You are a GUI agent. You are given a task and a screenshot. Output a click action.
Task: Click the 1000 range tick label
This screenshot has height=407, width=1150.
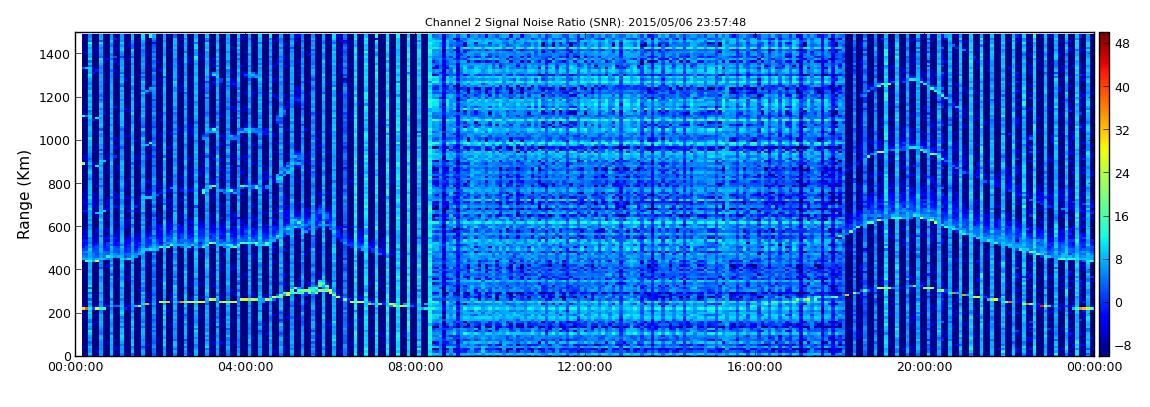coord(56,141)
